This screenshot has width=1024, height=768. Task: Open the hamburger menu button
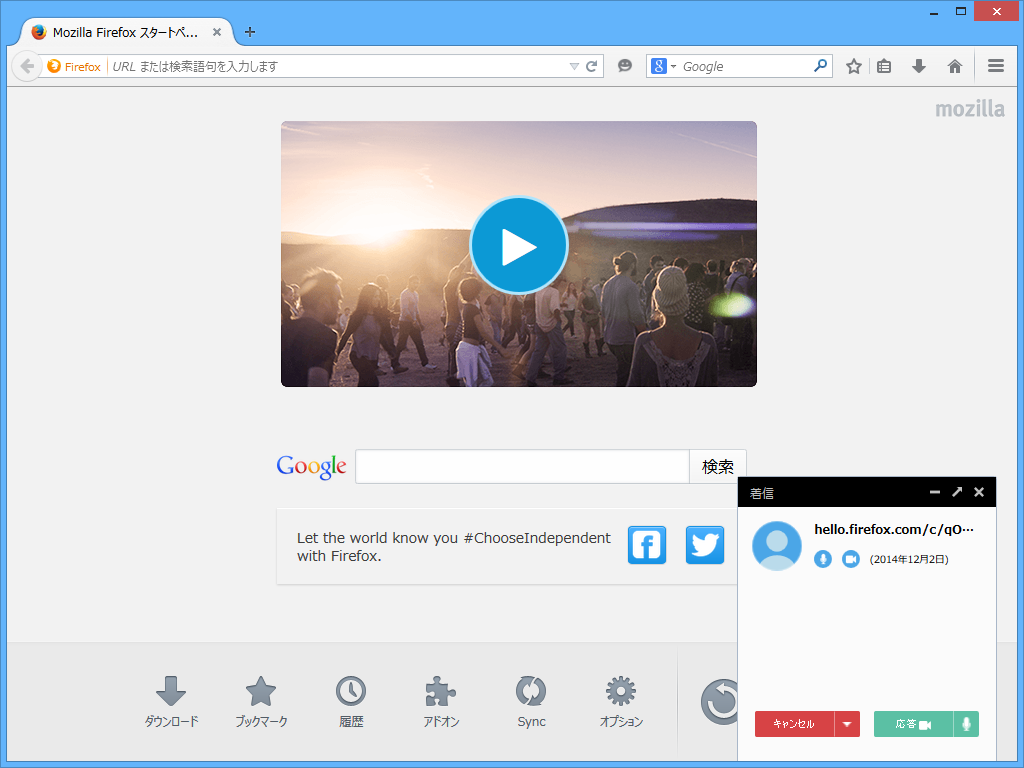[996, 66]
